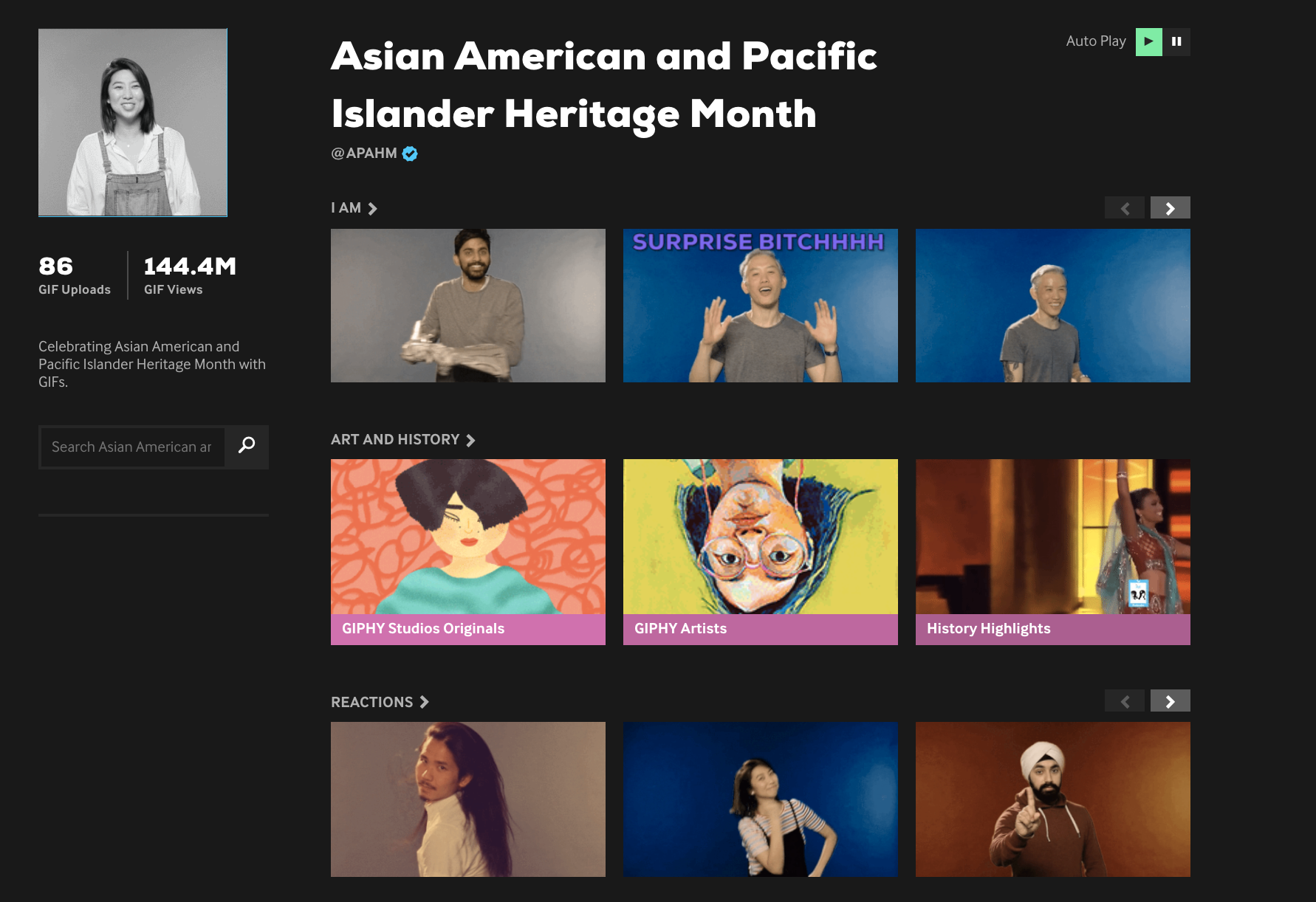Image resolution: width=1316 pixels, height=902 pixels.
Task: Open the ART AND HISTORY section
Action: tap(395, 440)
